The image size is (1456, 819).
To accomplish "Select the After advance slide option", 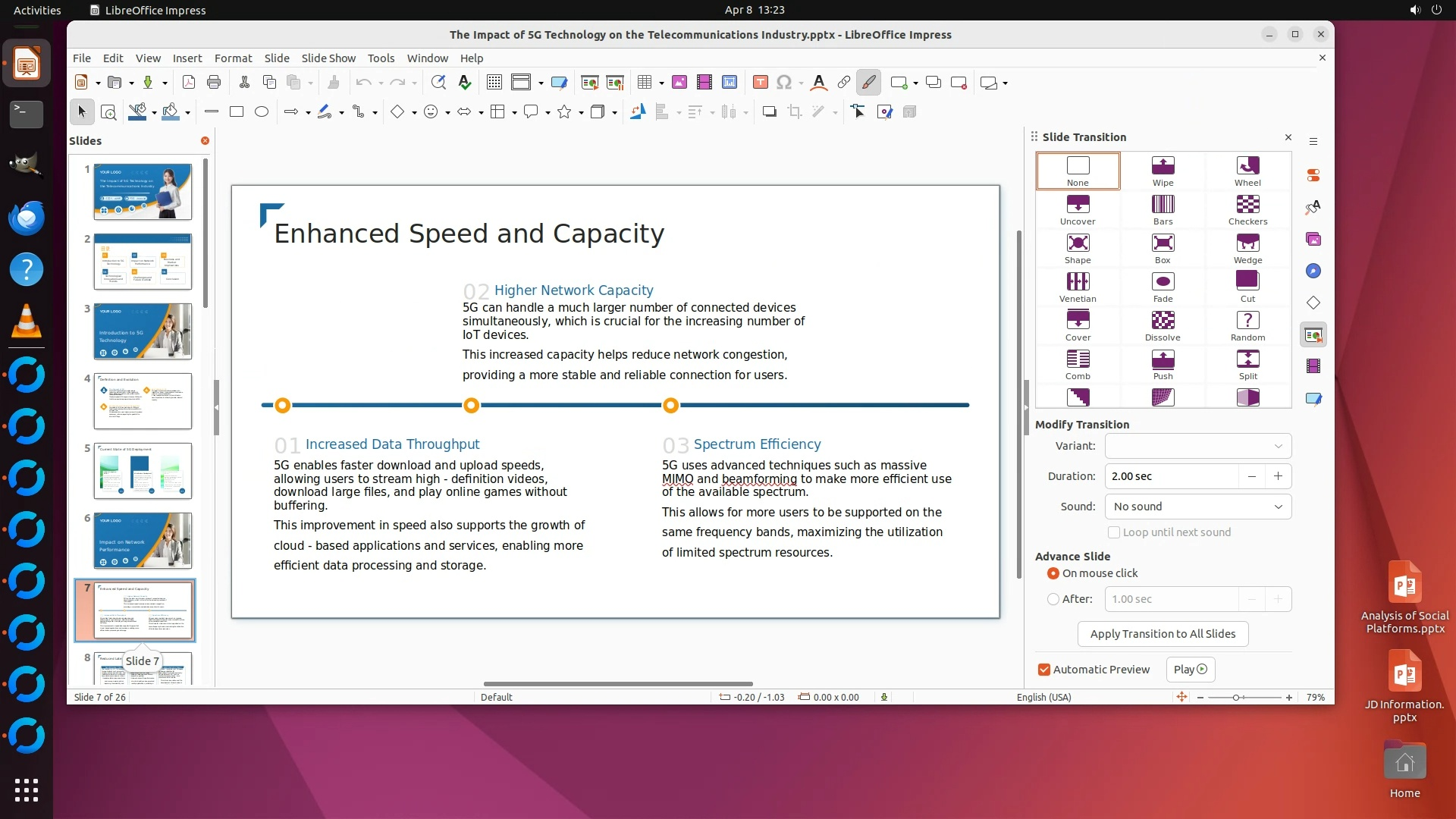I will (x=1053, y=599).
